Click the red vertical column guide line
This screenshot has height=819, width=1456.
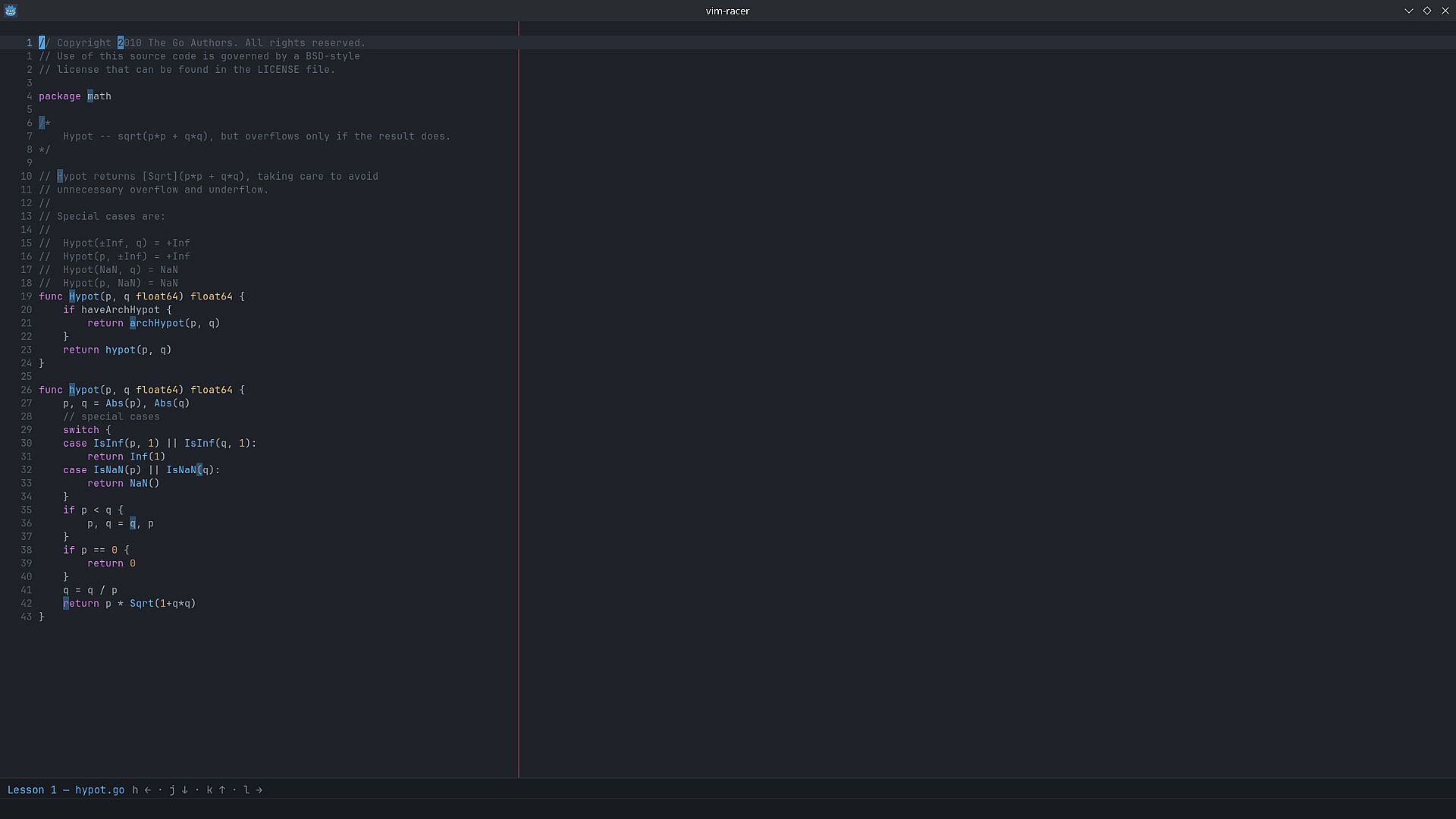click(x=519, y=400)
